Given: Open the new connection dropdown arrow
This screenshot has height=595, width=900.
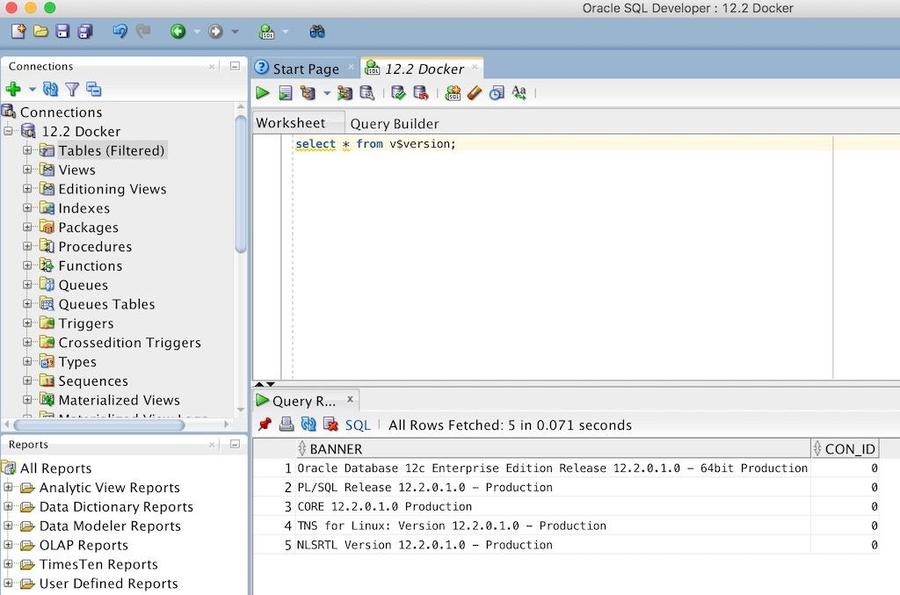Looking at the screenshot, I should (32, 90).
